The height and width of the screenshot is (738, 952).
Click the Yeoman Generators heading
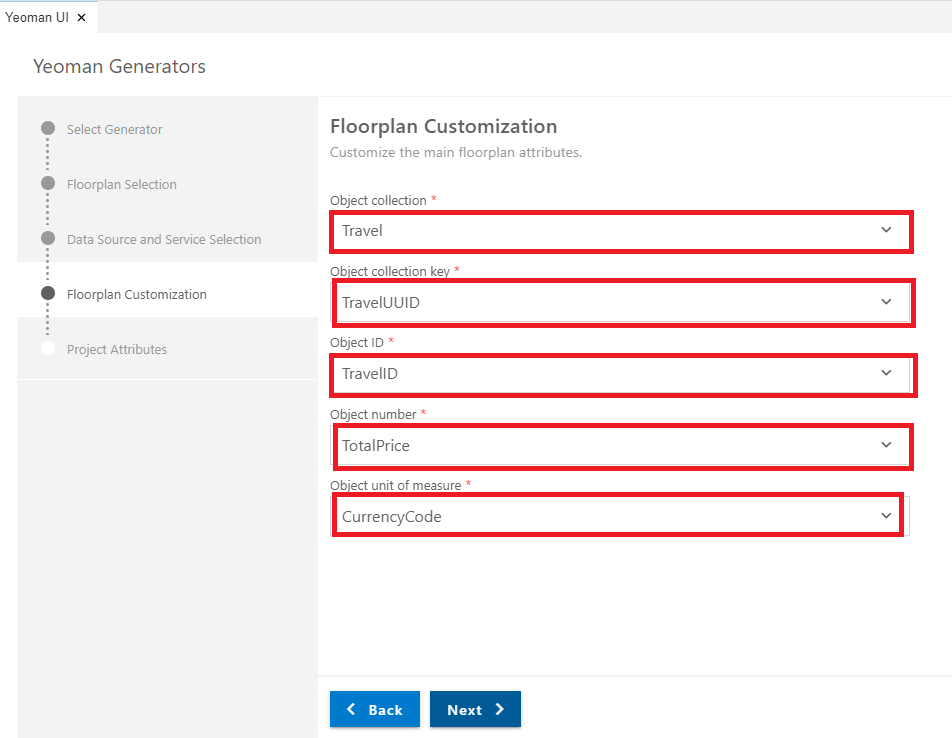[119, 66]
